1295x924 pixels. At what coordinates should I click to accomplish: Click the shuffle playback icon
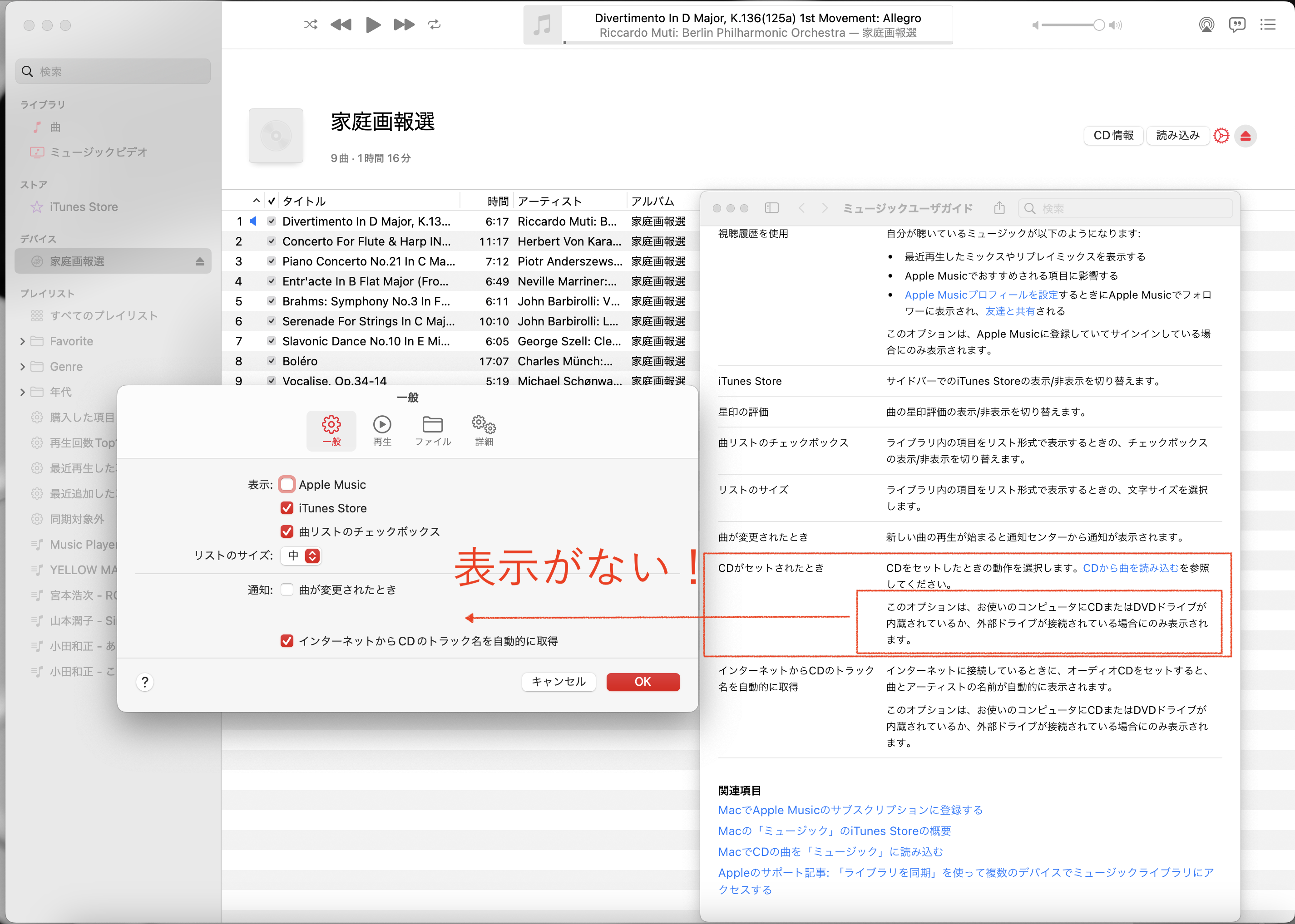310,25
